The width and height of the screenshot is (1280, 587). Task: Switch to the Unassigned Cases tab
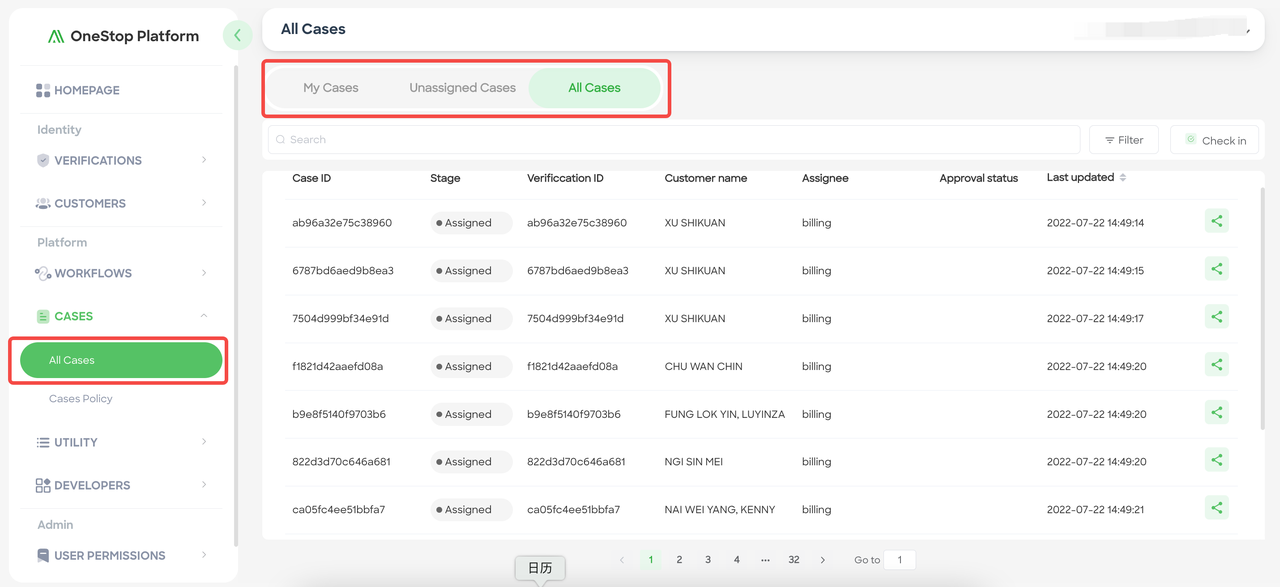(461, 87)
